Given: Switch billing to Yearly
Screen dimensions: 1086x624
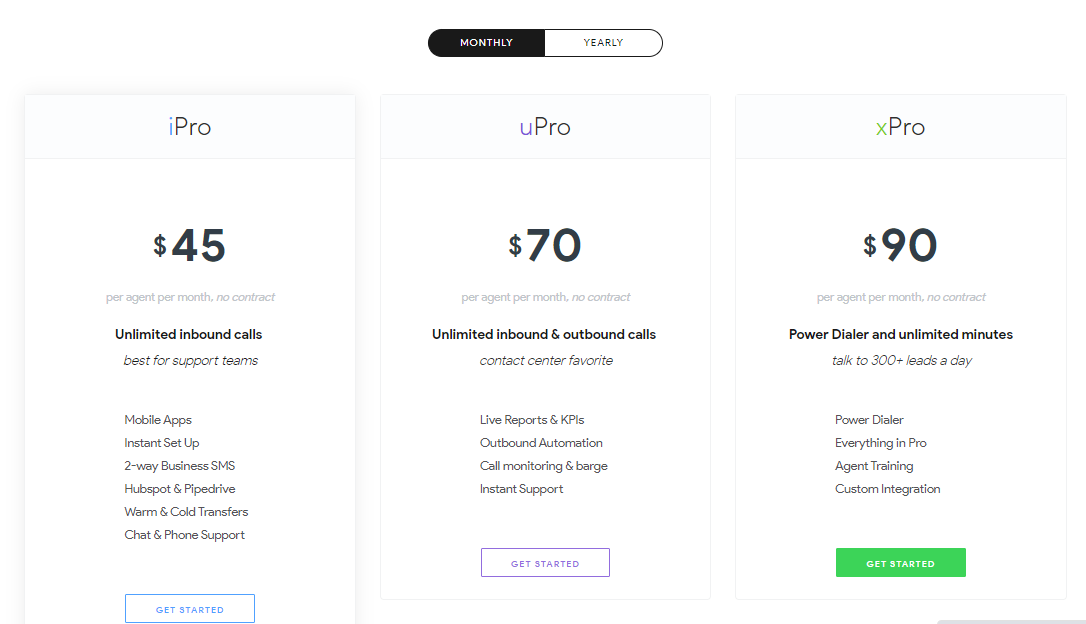Looking at the screenshot, I should [x=603, y=43].
